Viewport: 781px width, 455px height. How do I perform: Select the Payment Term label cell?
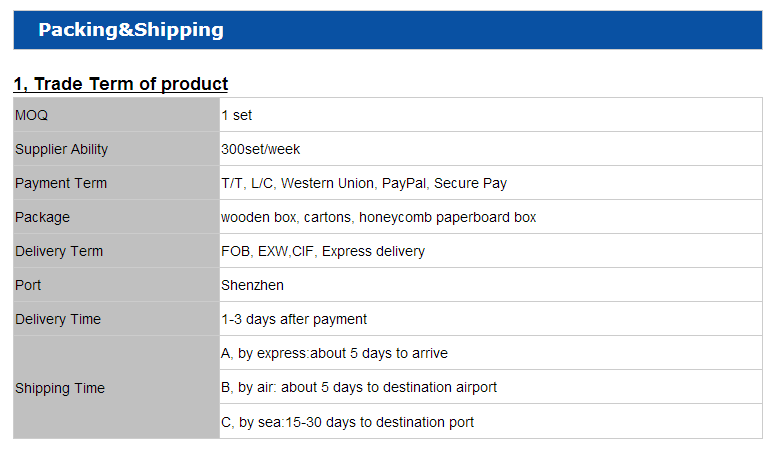pos(60,183)
